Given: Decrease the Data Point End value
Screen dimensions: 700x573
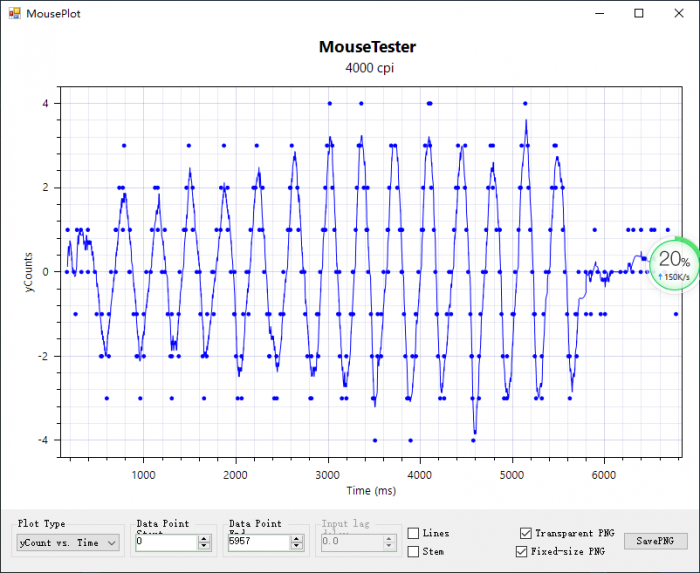Looking at the screenshot, I should pos(296,546).
